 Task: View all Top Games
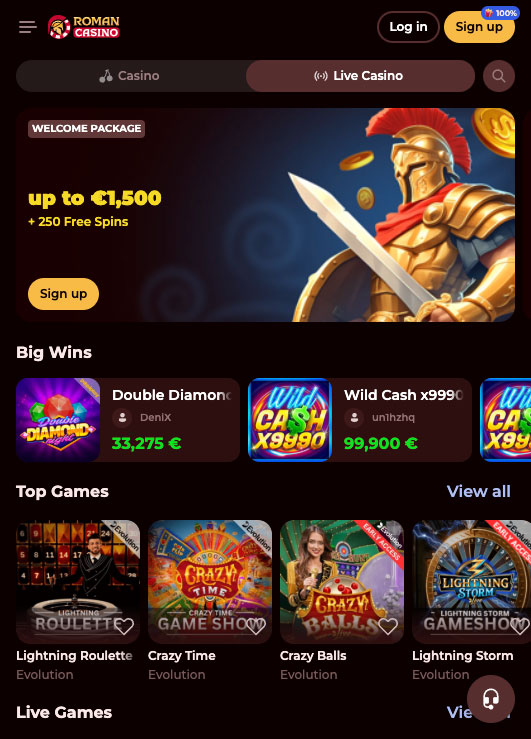tap(479, 492)
